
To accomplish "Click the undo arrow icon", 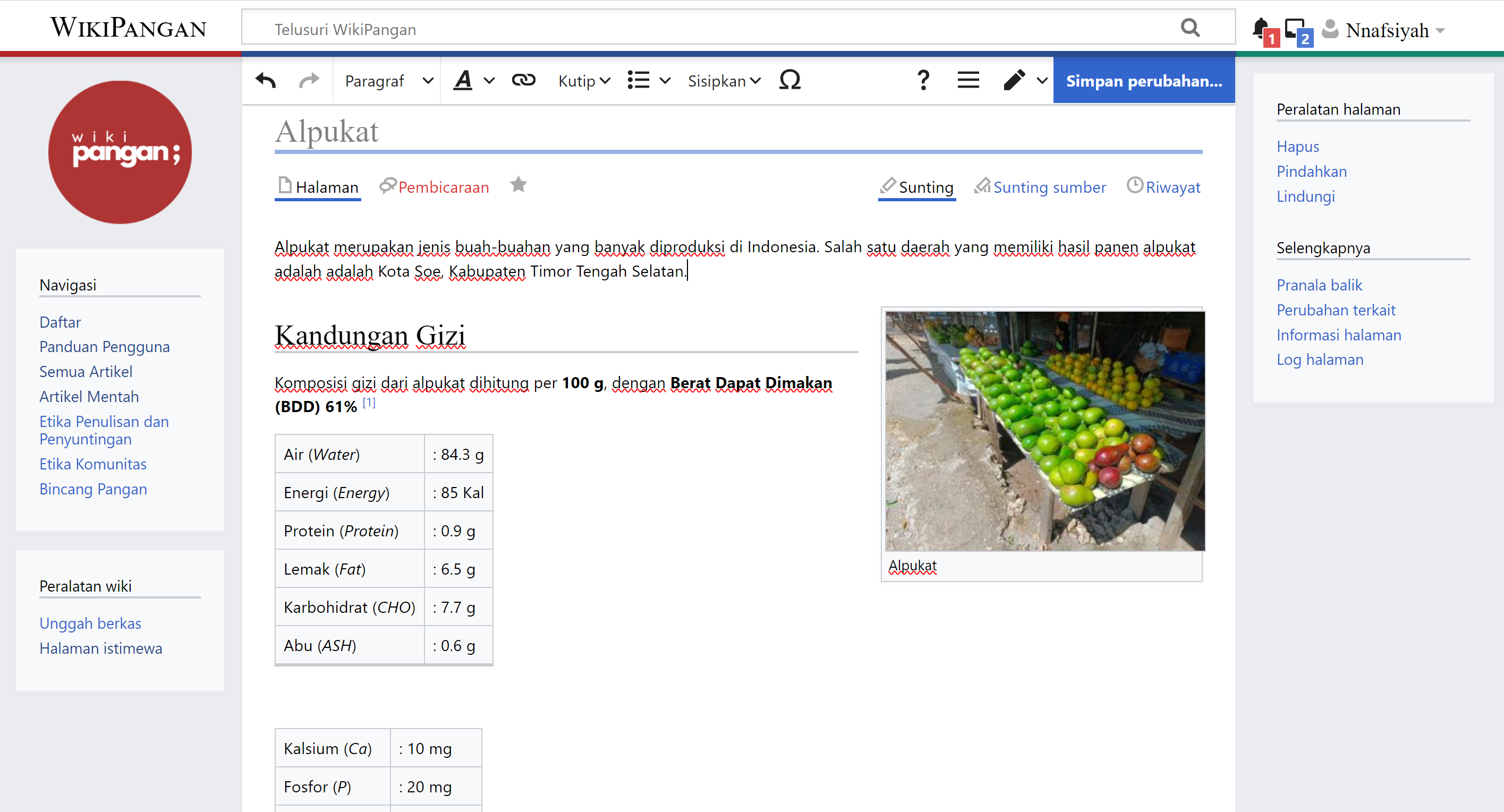I will click(x=266, y=80).
